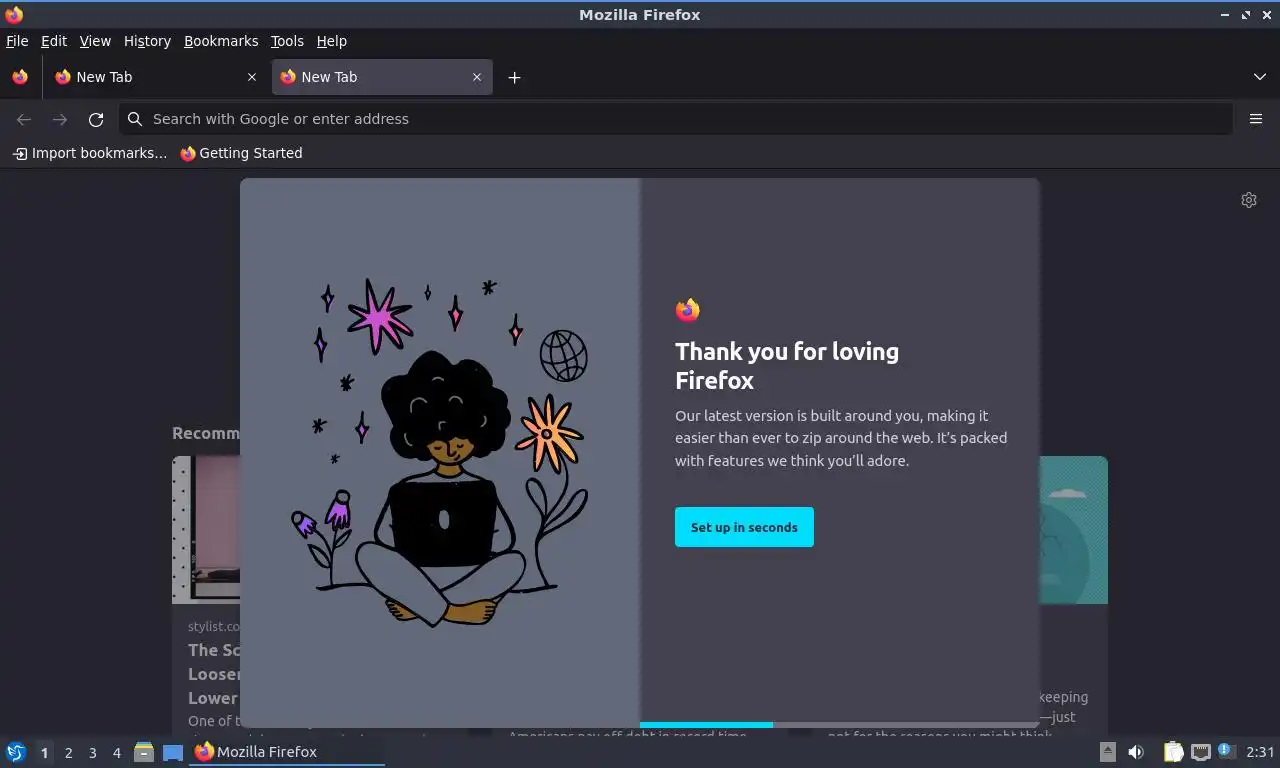Click the removable media eject tray icon
The image size is (1280, 768).
tap(1108, 752)
